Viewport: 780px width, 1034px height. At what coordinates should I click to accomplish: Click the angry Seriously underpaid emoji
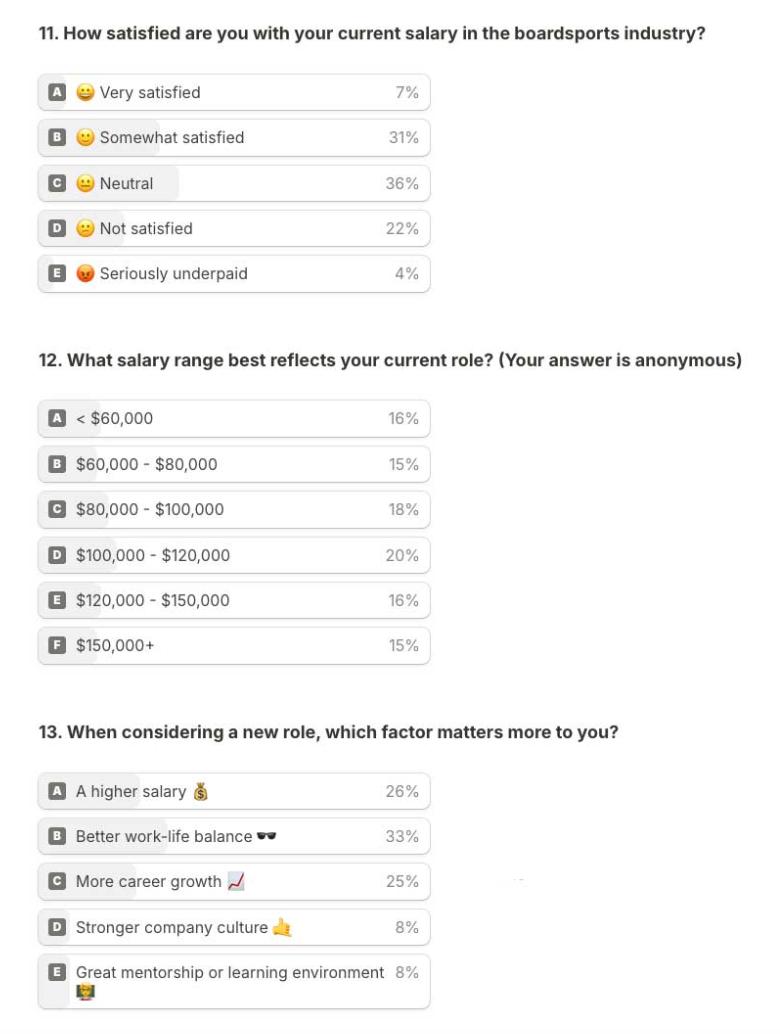[86, 274]
